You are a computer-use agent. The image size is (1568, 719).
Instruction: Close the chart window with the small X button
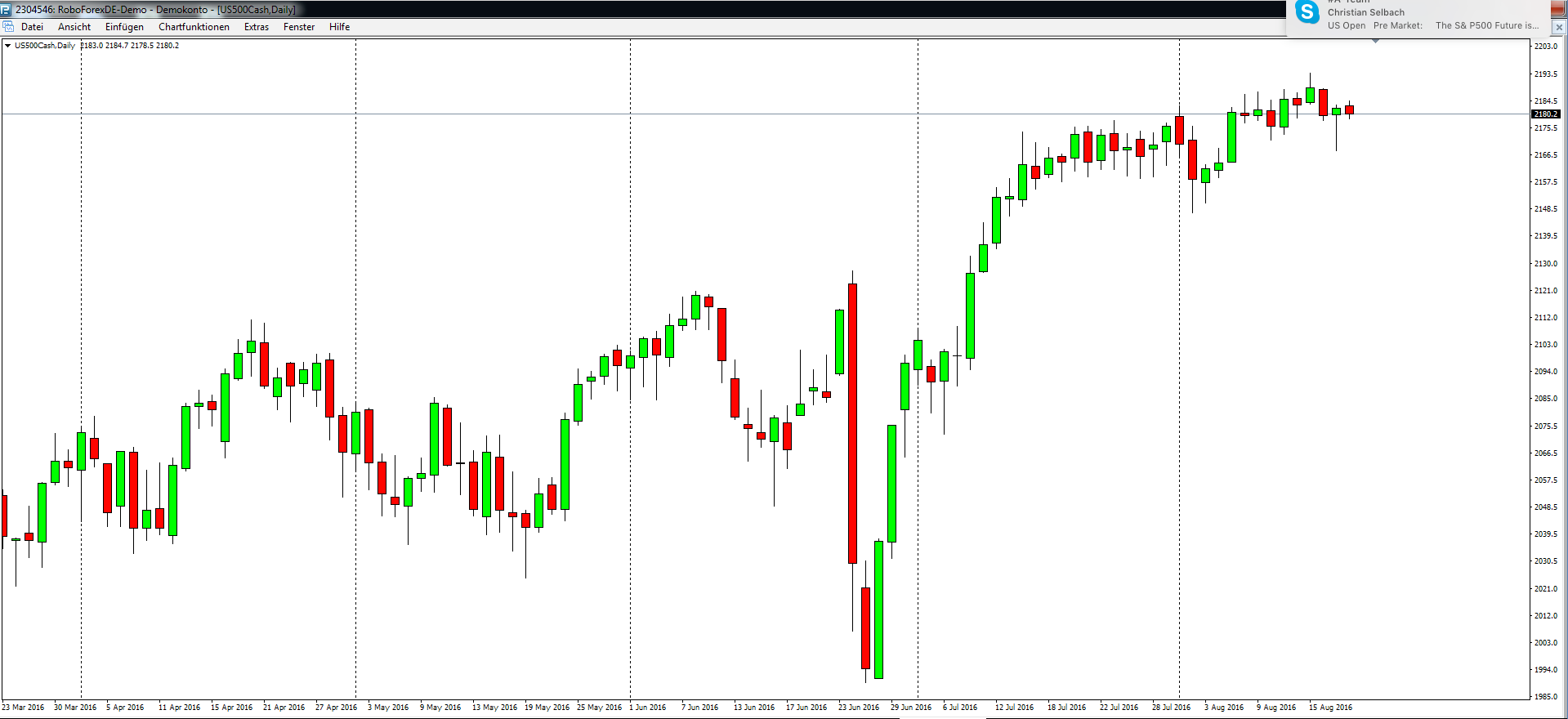coord(1559,27)
